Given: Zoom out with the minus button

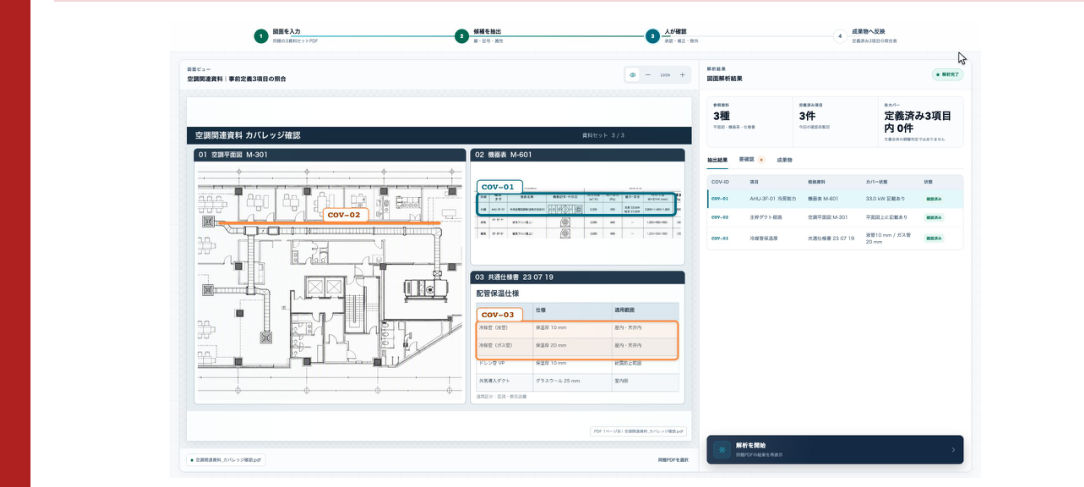Looking at the screenshot, I should [x=648, y=75].
